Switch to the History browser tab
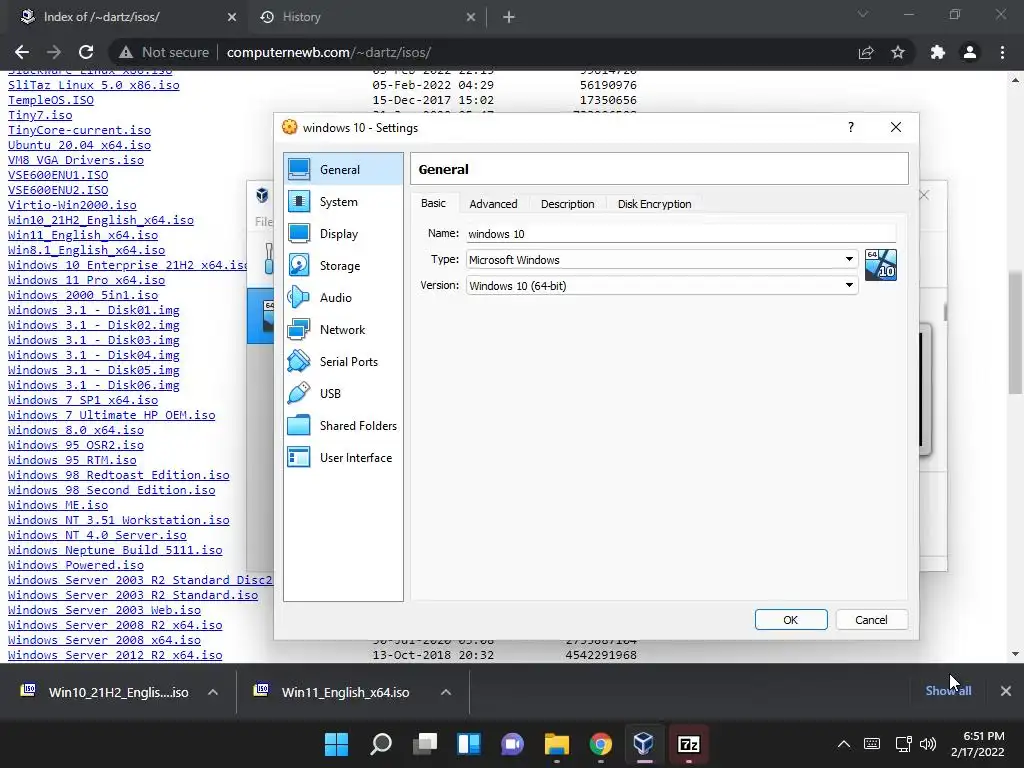Image resolution: width=1024 pixels, height=768 pixels. coord(366,17)
